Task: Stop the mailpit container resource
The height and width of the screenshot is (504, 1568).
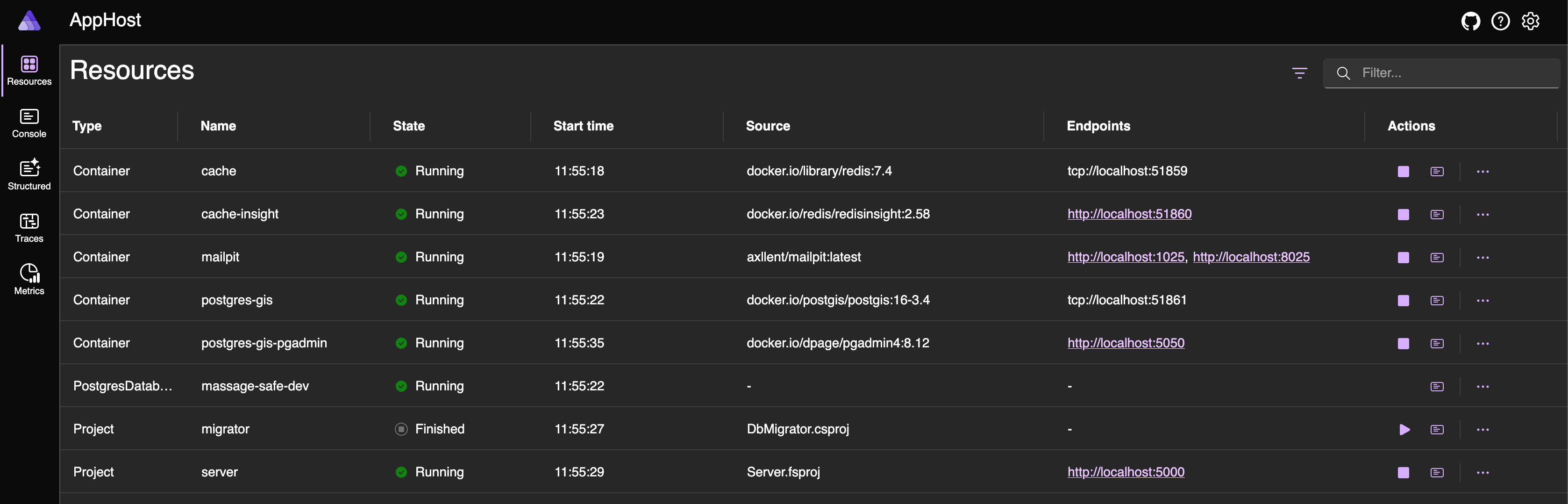Action: coord(1403,257)
